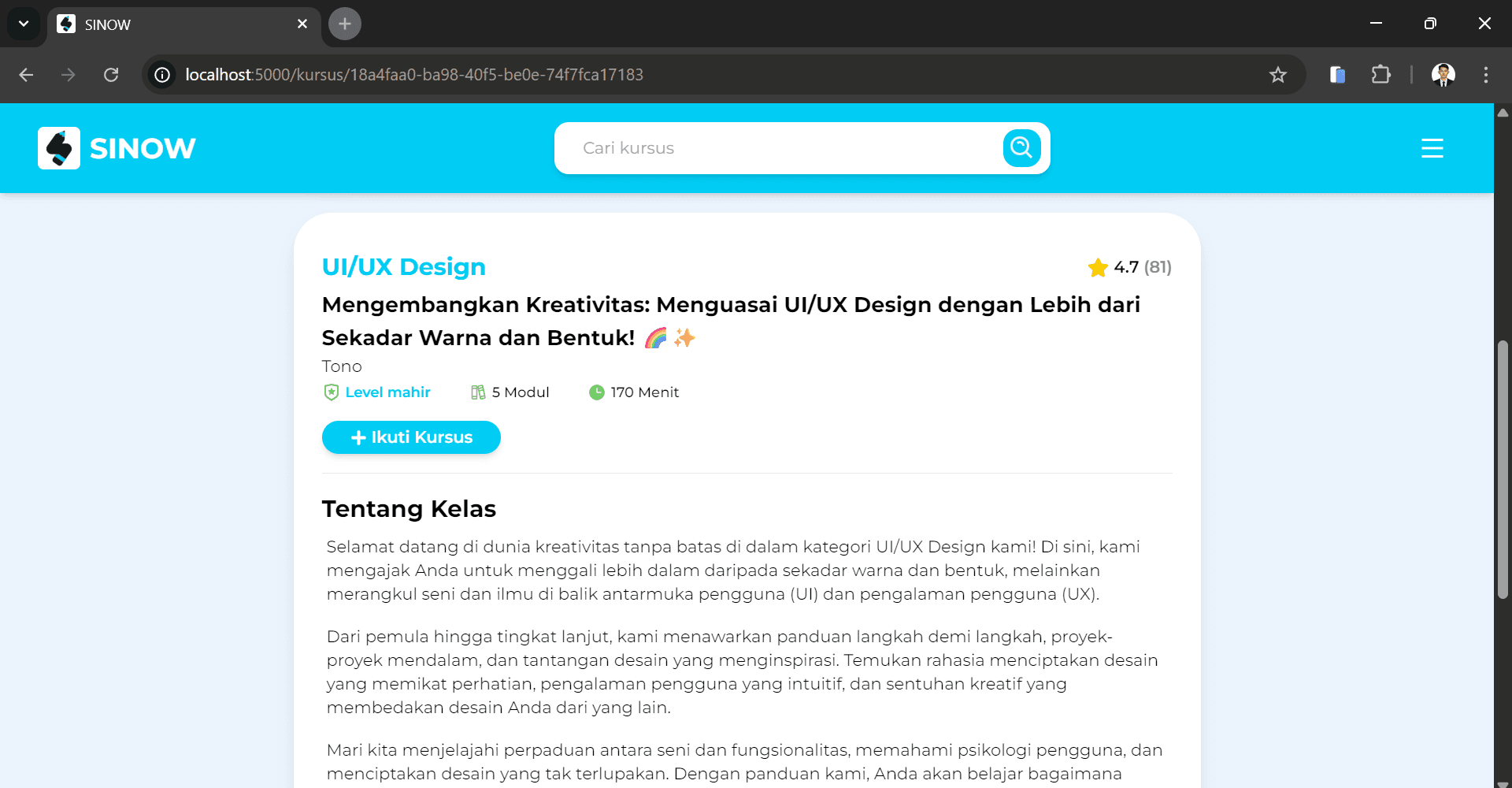
Task: Reload the page
Action: [111, 75]
